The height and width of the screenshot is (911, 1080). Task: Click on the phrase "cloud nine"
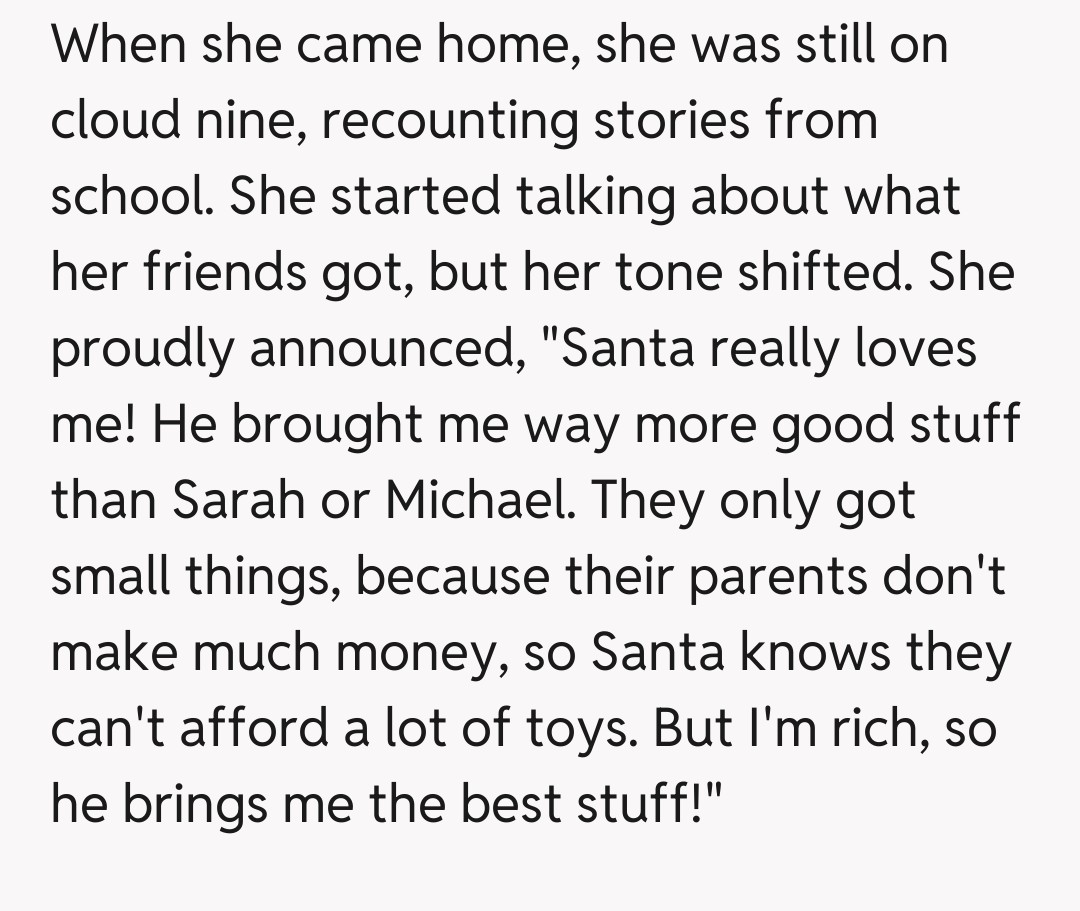[x=178, y=122]
